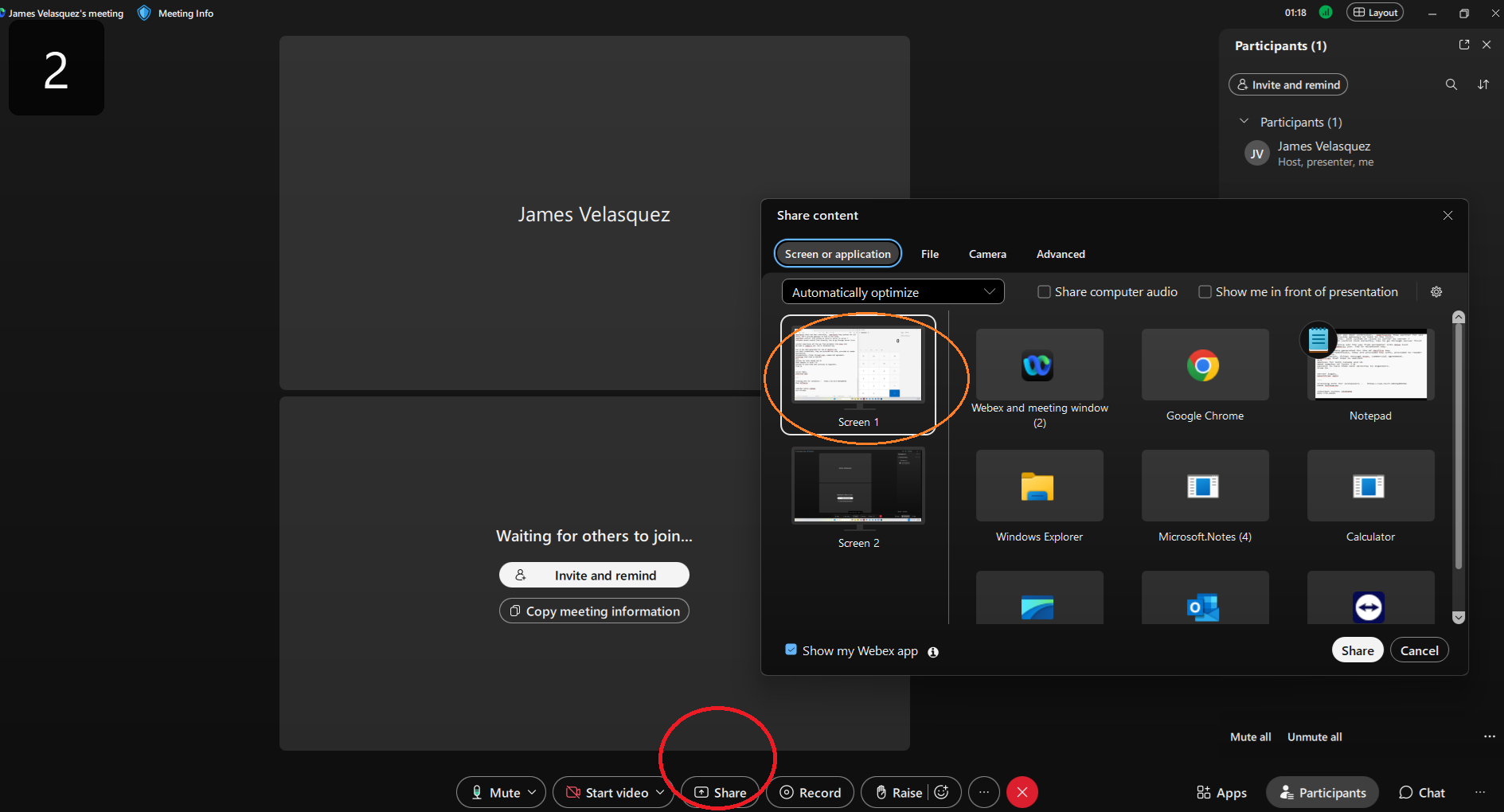Click the sort participants arrows icon
1504x812 pixels.
click(x=1483, y=84)
